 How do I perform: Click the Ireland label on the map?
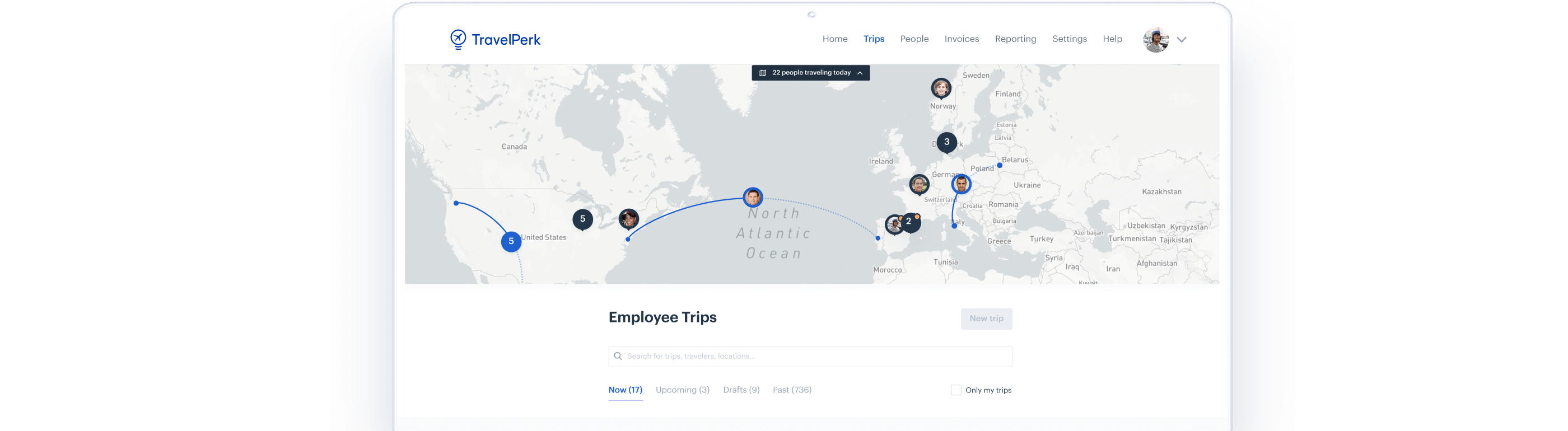click(x=880, y=162)
